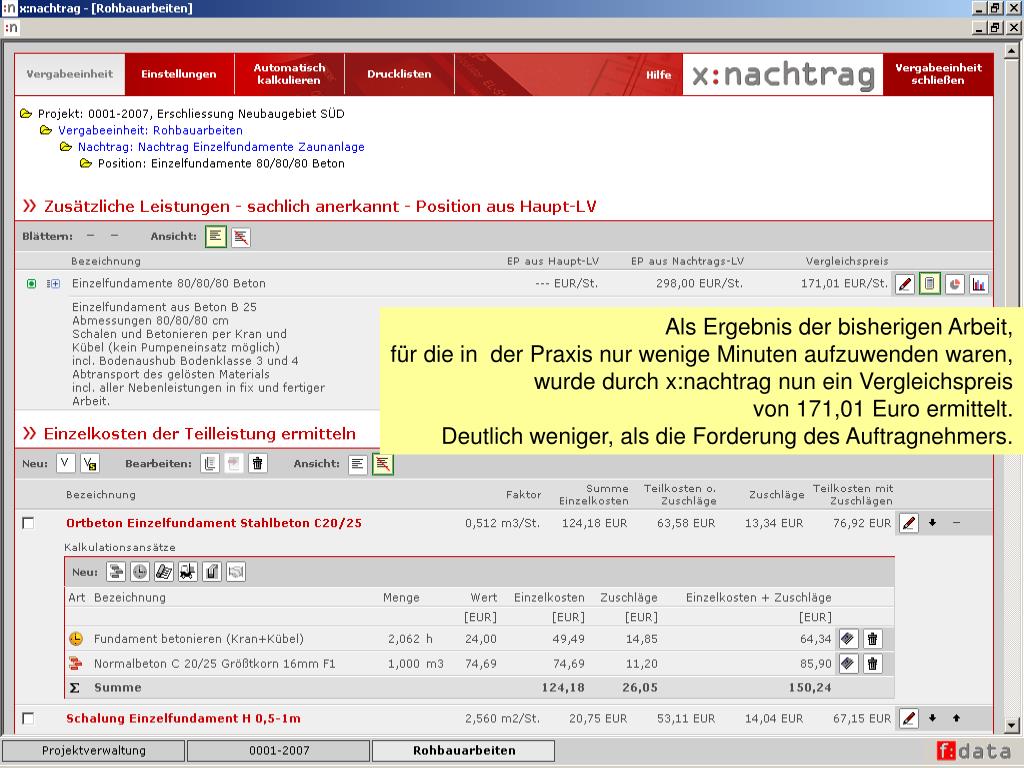Click the trash icon under Bearbeiten
This screenshot has width=1024, height=768.
pos(257,464)
